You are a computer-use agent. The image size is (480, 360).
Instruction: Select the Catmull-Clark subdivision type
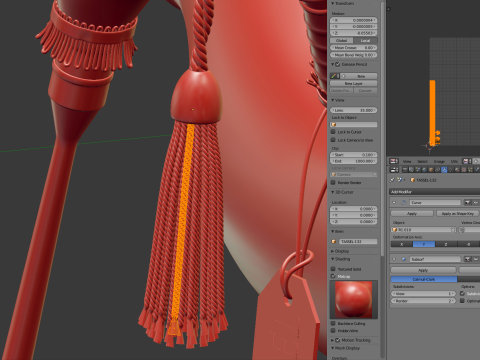point(424,279)
